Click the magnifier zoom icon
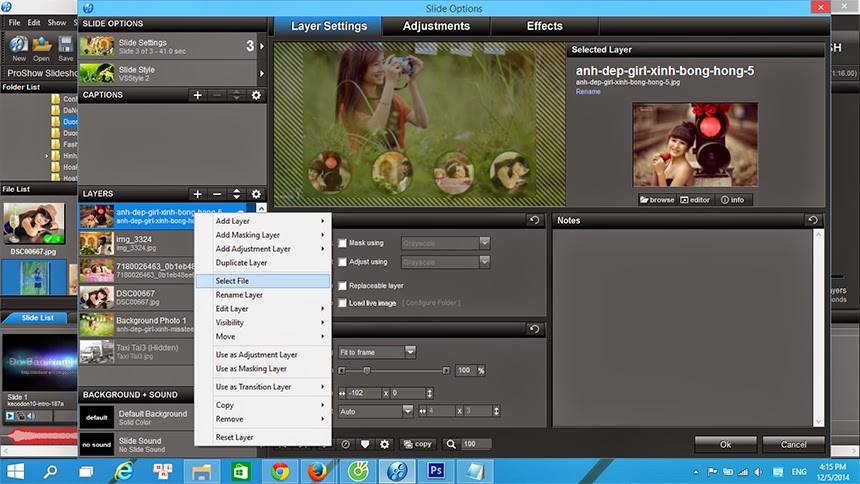This screenshot has width=860, height=484. point(451,444)
